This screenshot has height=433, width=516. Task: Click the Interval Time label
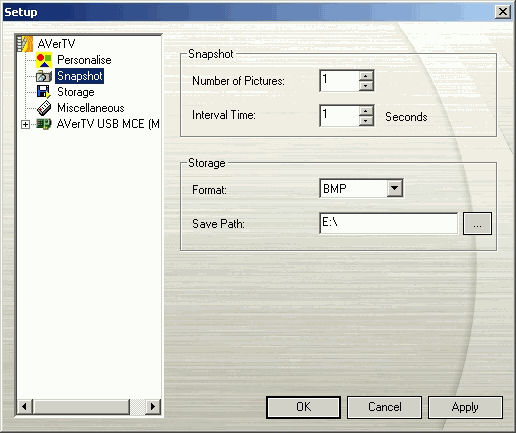pyautogui.click(x=224, y=115)
